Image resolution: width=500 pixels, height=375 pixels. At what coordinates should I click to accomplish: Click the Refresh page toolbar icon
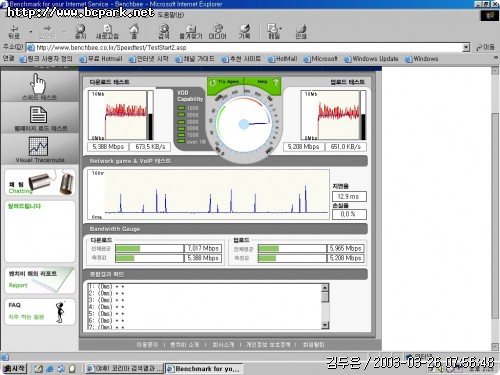tap(107, 29)
